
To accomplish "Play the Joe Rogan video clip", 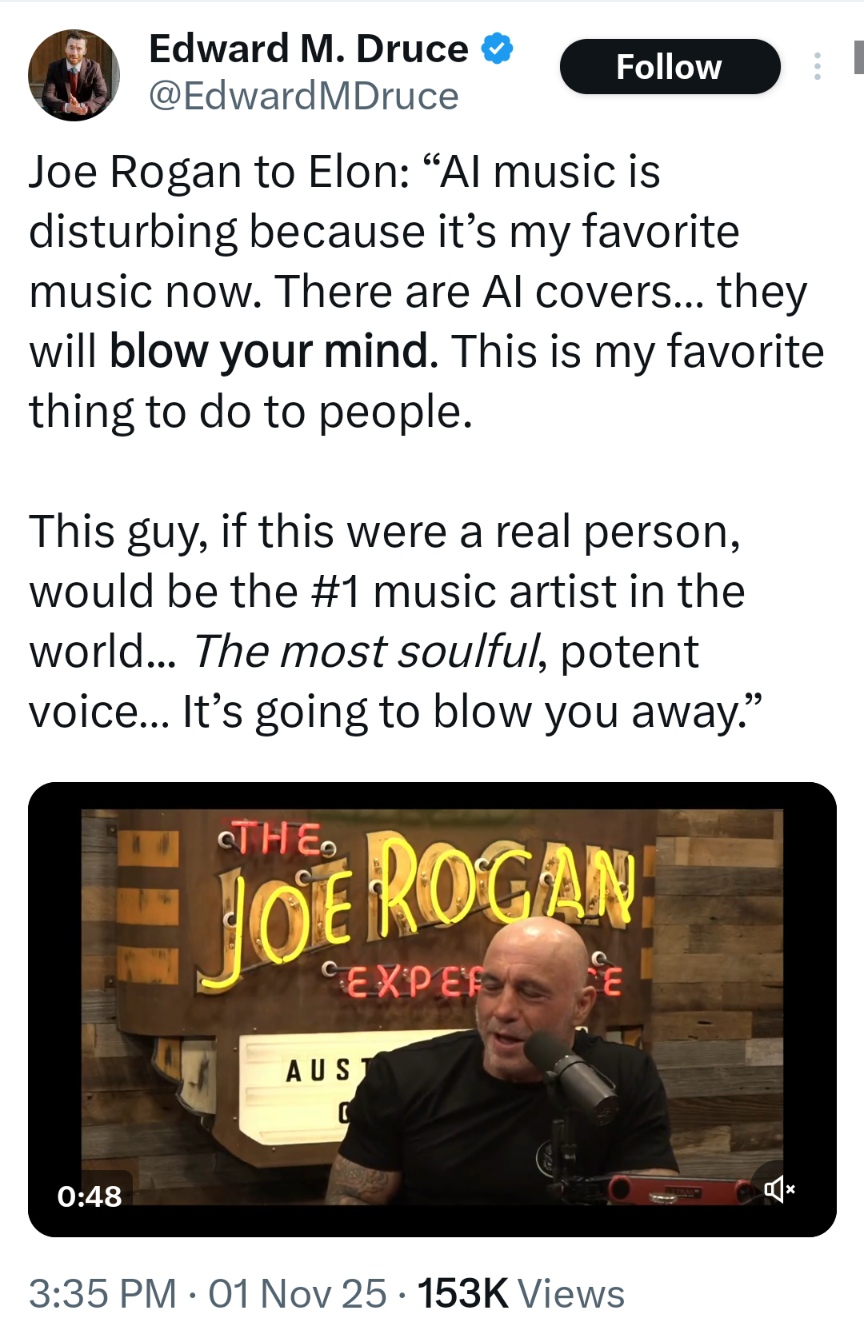I will tap(432, 1009).
